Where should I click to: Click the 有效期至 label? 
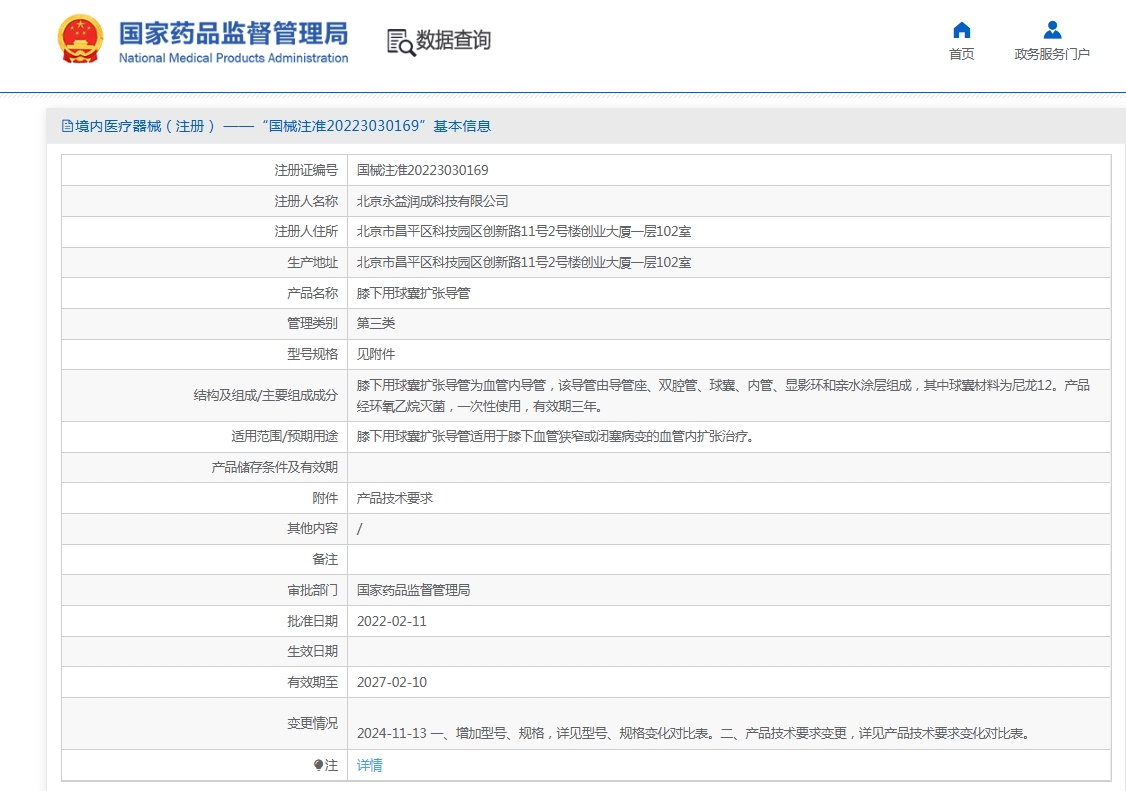tap(312, 683)
